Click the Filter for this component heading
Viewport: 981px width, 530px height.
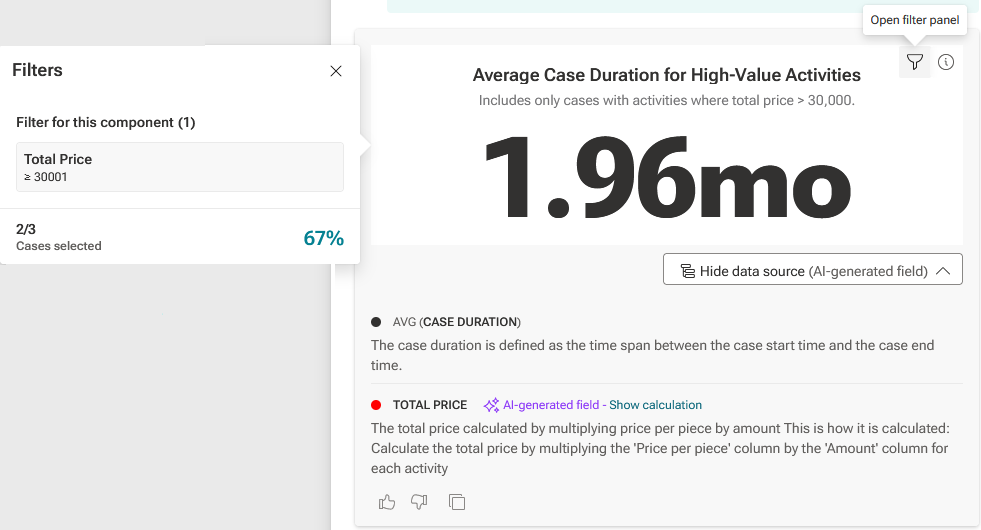point(106,122)
